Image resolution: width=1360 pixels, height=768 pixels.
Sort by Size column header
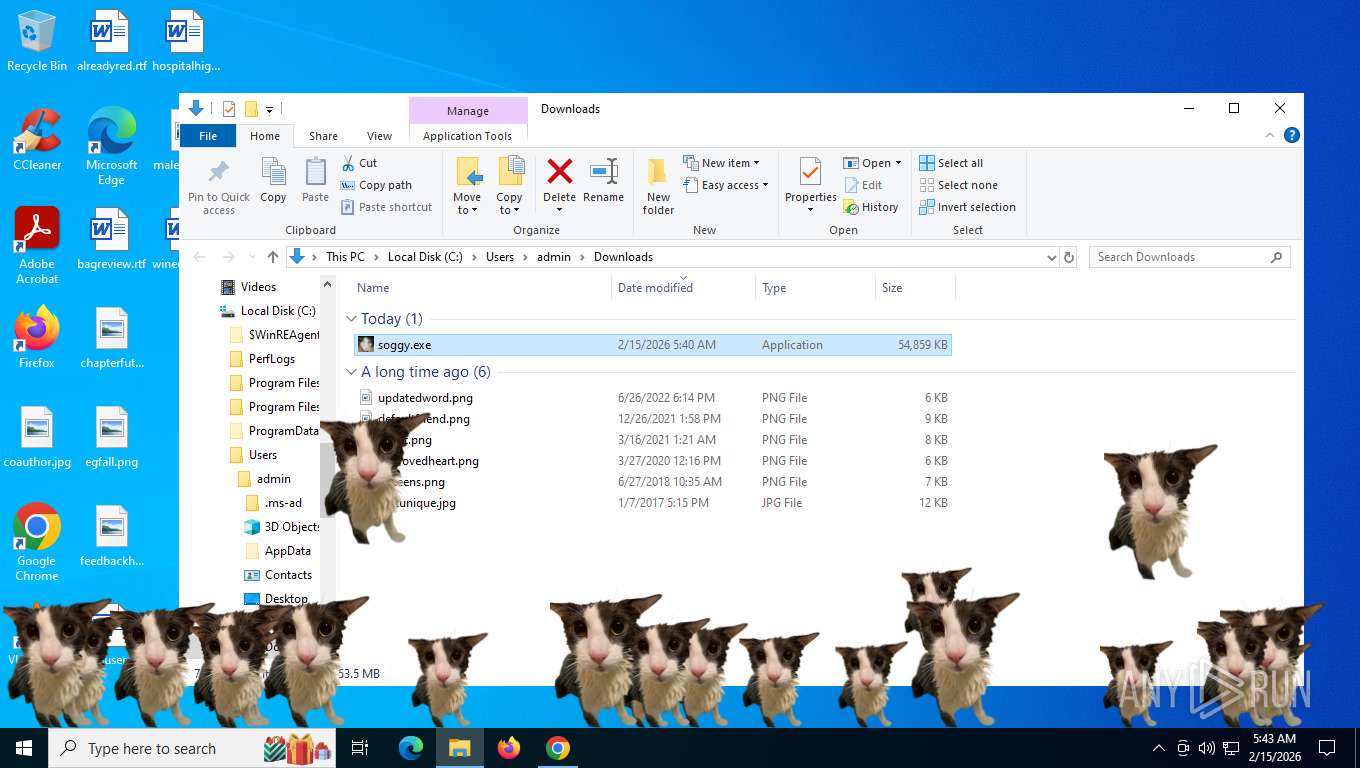click(x=915, y=288)
